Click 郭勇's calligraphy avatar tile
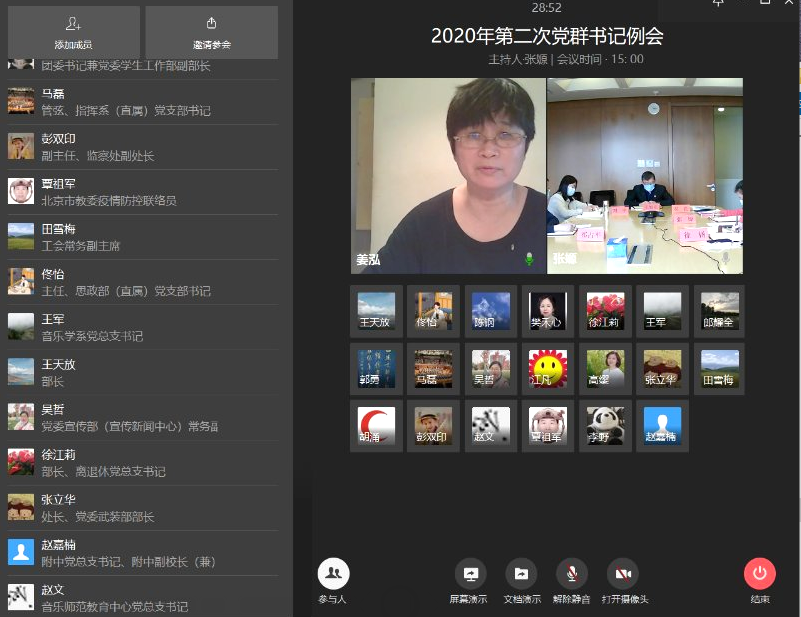This screenshot has height=617, width=801. click(376, 369)
